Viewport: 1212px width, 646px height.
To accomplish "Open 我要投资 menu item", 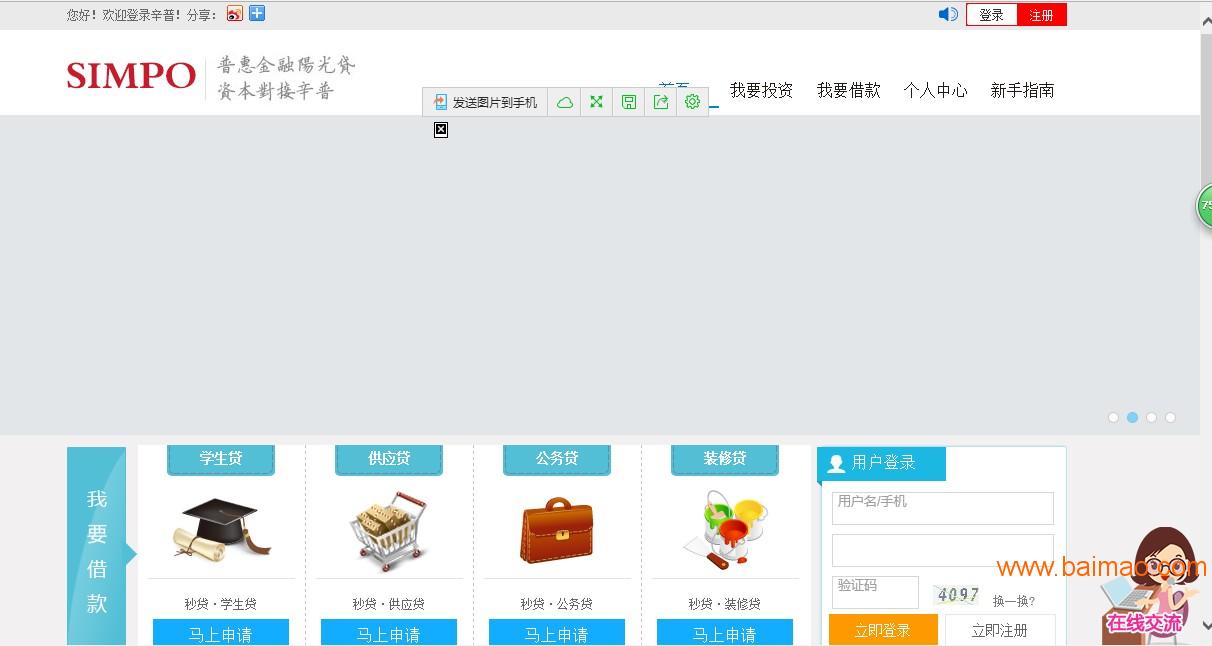I will coord(761,90).
